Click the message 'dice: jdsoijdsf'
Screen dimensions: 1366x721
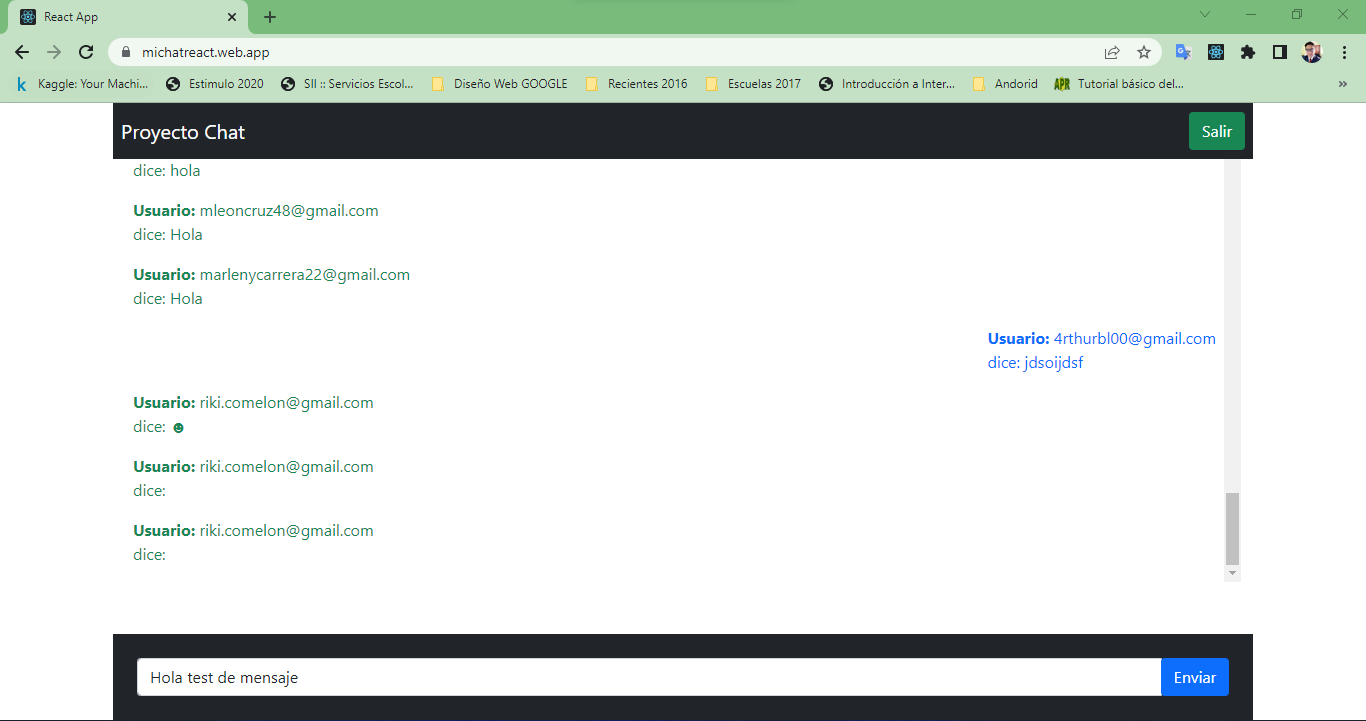pyautogui.click(x=1035, y=363)
